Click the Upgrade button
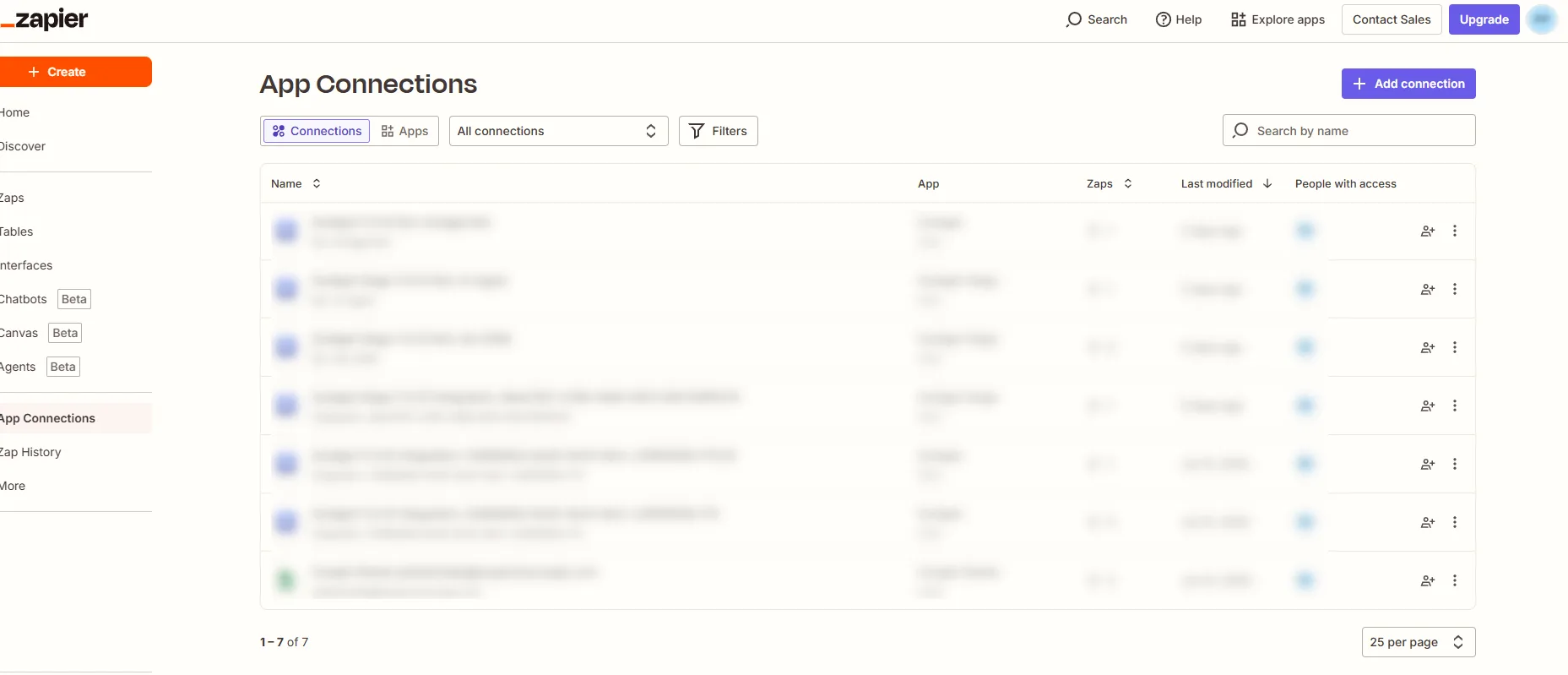The height and width of the screenshot is (675, 1568). (x=1484, y=19)
